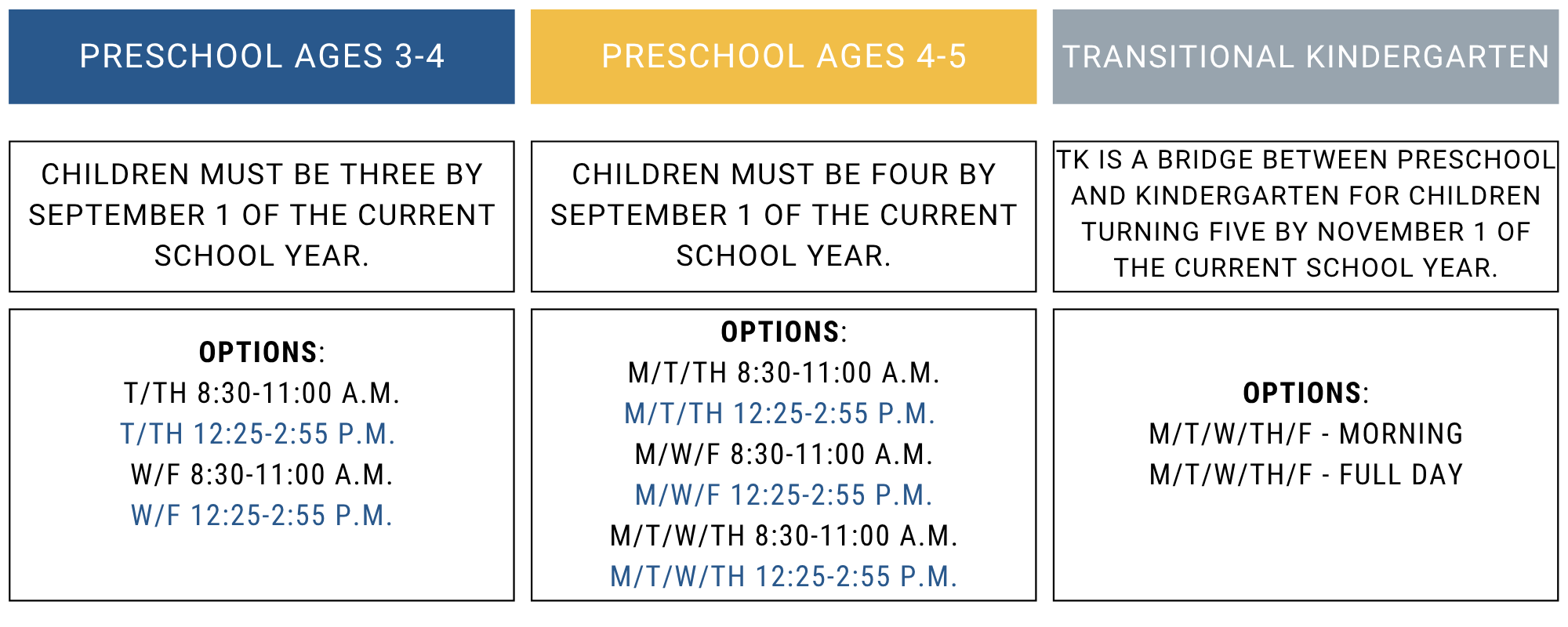Select the M/T/W/TH 8:30-11:00 A.M. option
The width and height of the screenshot is (1568, 627).
783,536
